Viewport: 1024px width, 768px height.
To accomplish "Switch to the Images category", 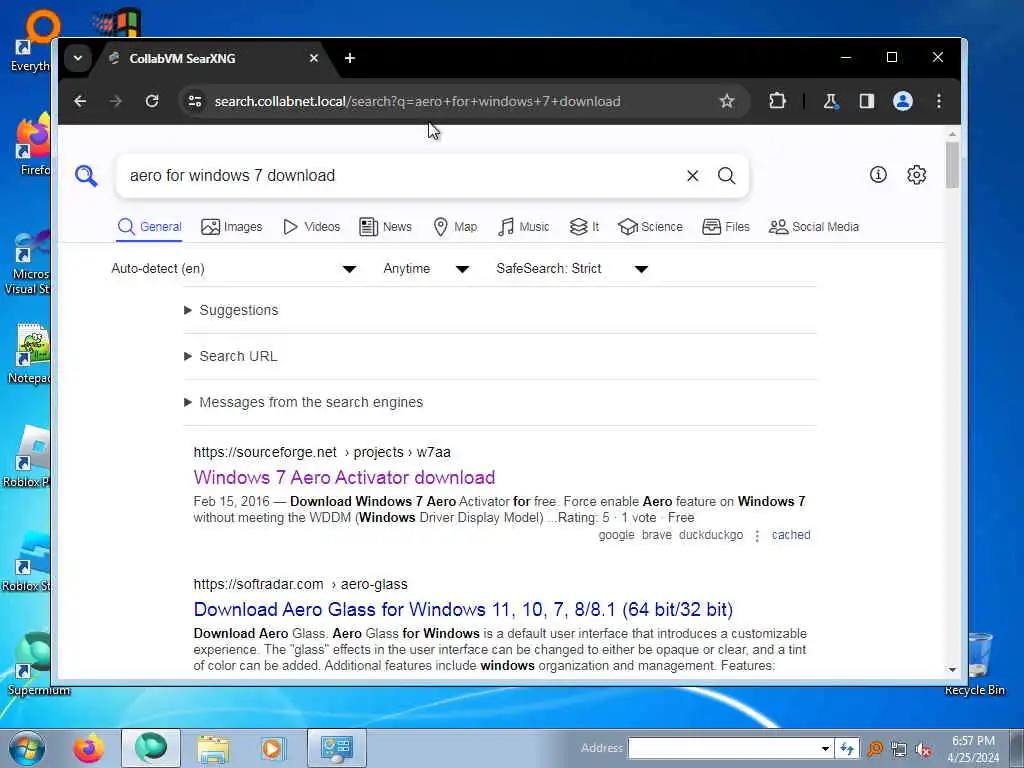I will click(x=232, y=227).
